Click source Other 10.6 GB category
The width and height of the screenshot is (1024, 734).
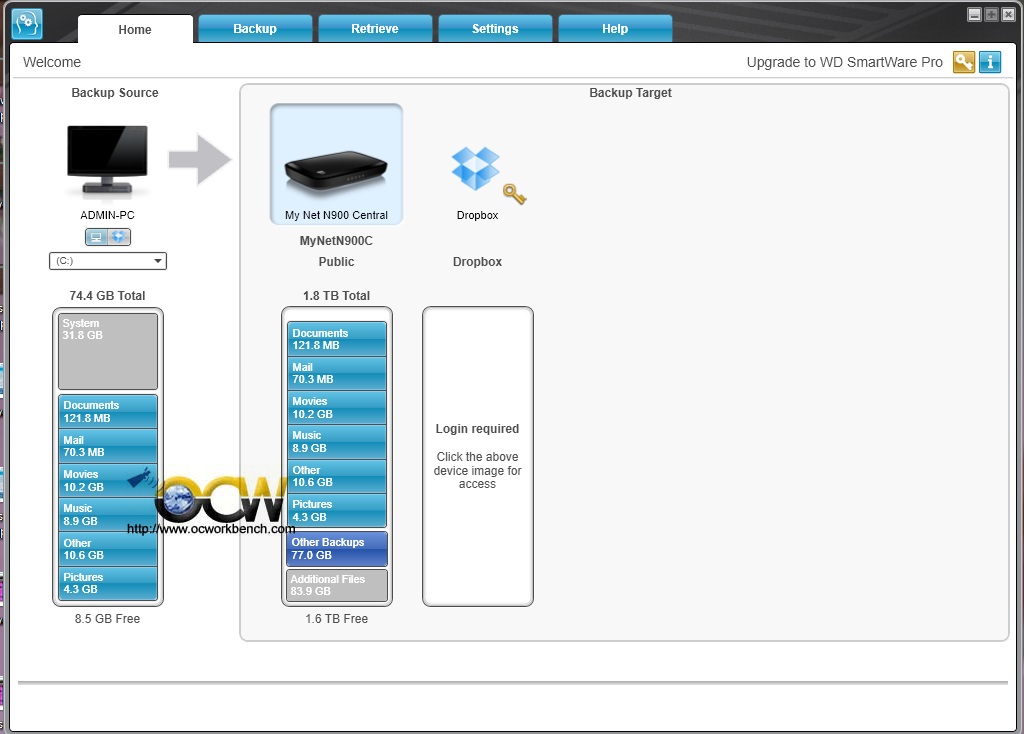pyautogui.click(x=108, y=549)
